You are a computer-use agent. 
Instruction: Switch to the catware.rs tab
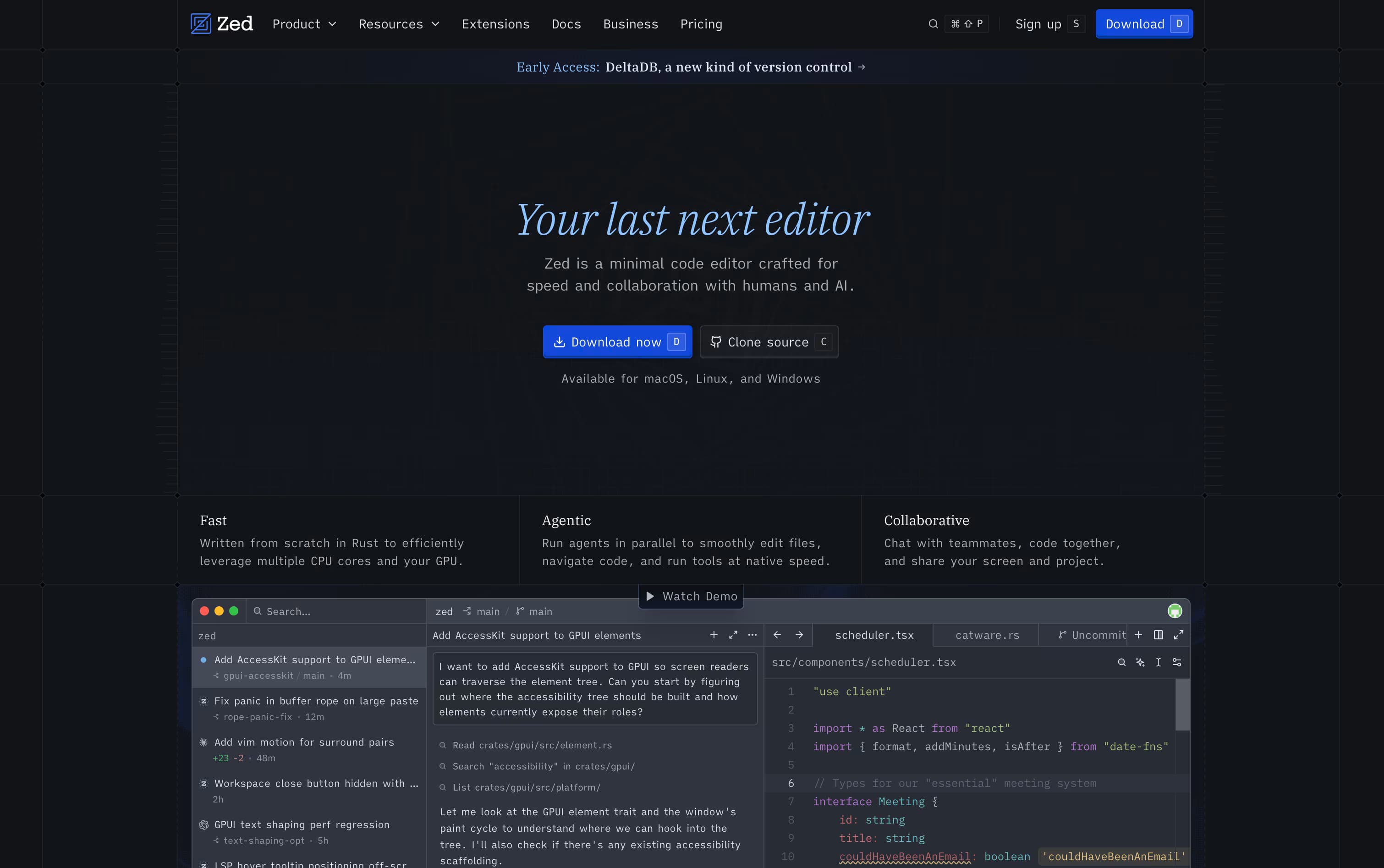pyautogui.click(x=987, y=635)
